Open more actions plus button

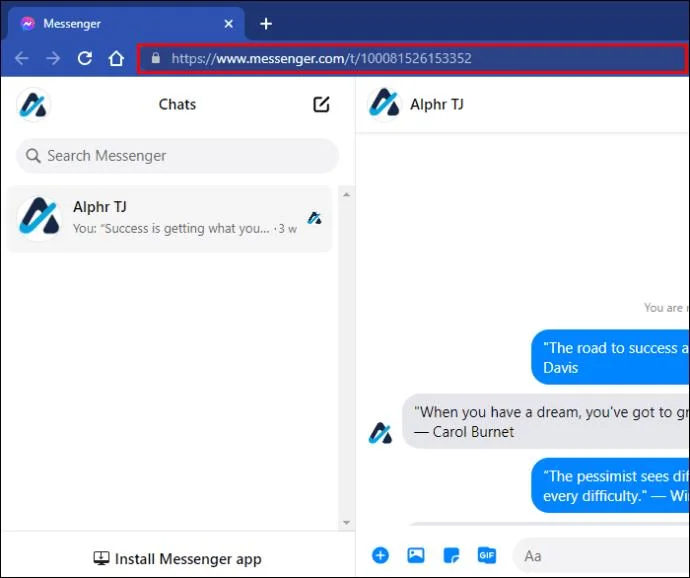click(x=380, y=556)
